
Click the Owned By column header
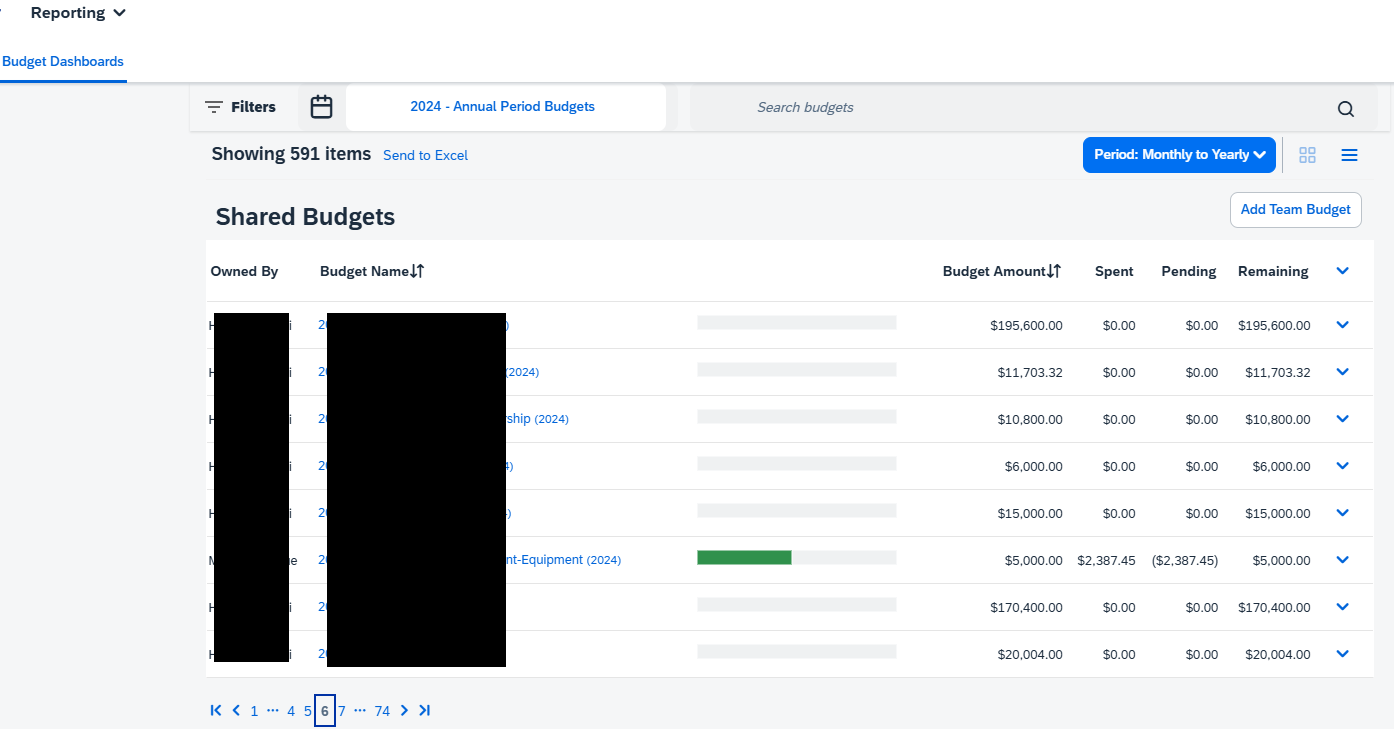[244, 271]
